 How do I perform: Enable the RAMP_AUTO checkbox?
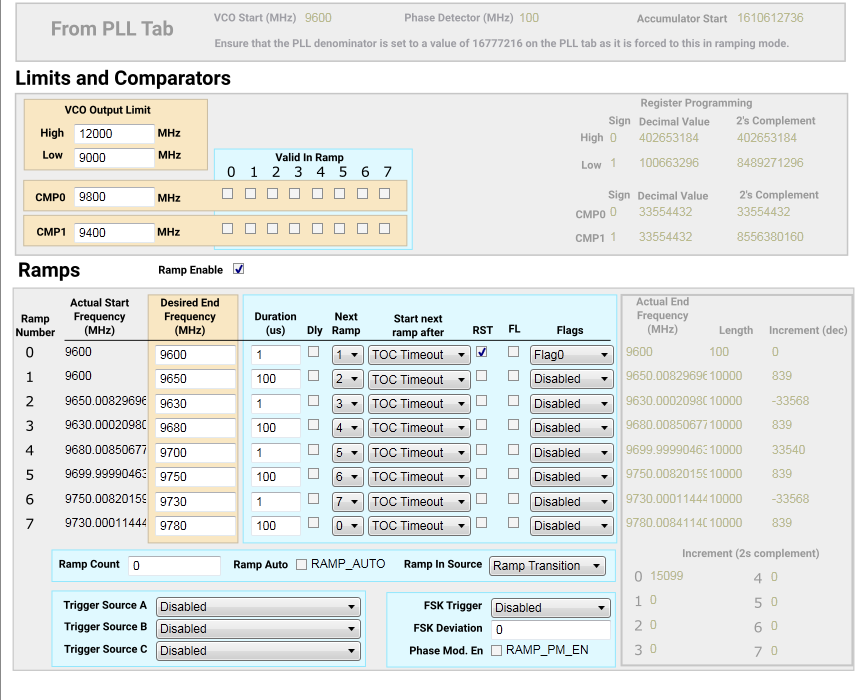click(301, 564)
